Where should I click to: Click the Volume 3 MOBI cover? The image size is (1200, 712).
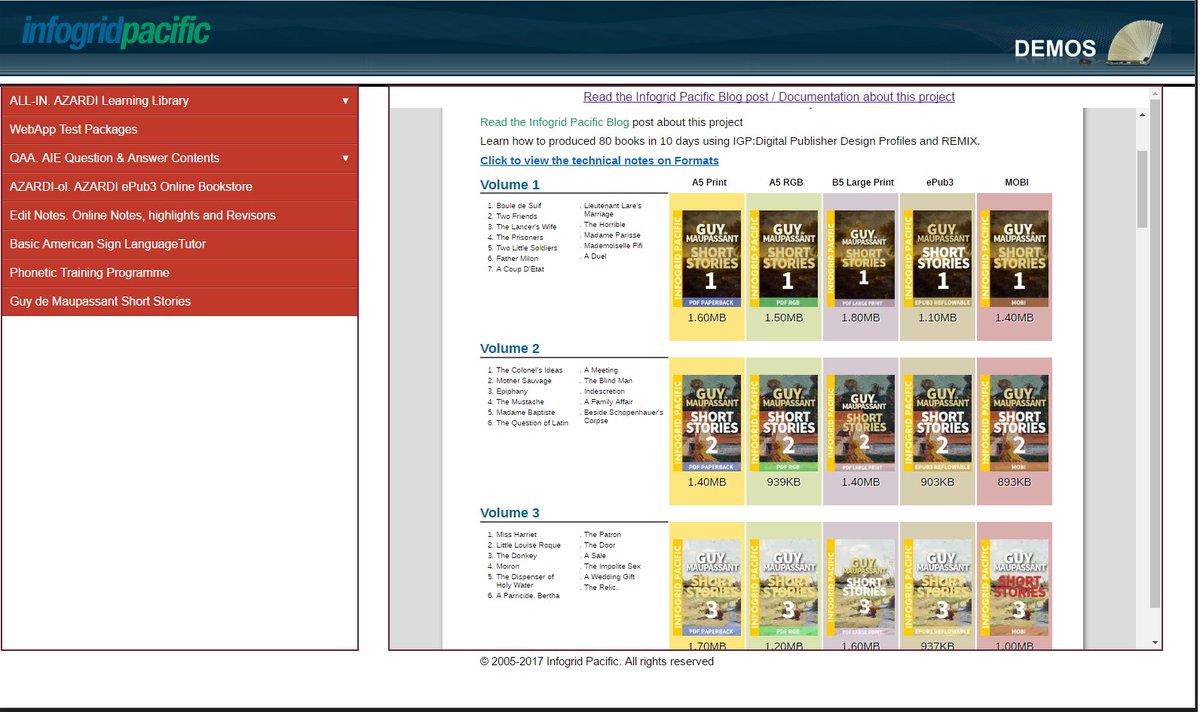1014,583
